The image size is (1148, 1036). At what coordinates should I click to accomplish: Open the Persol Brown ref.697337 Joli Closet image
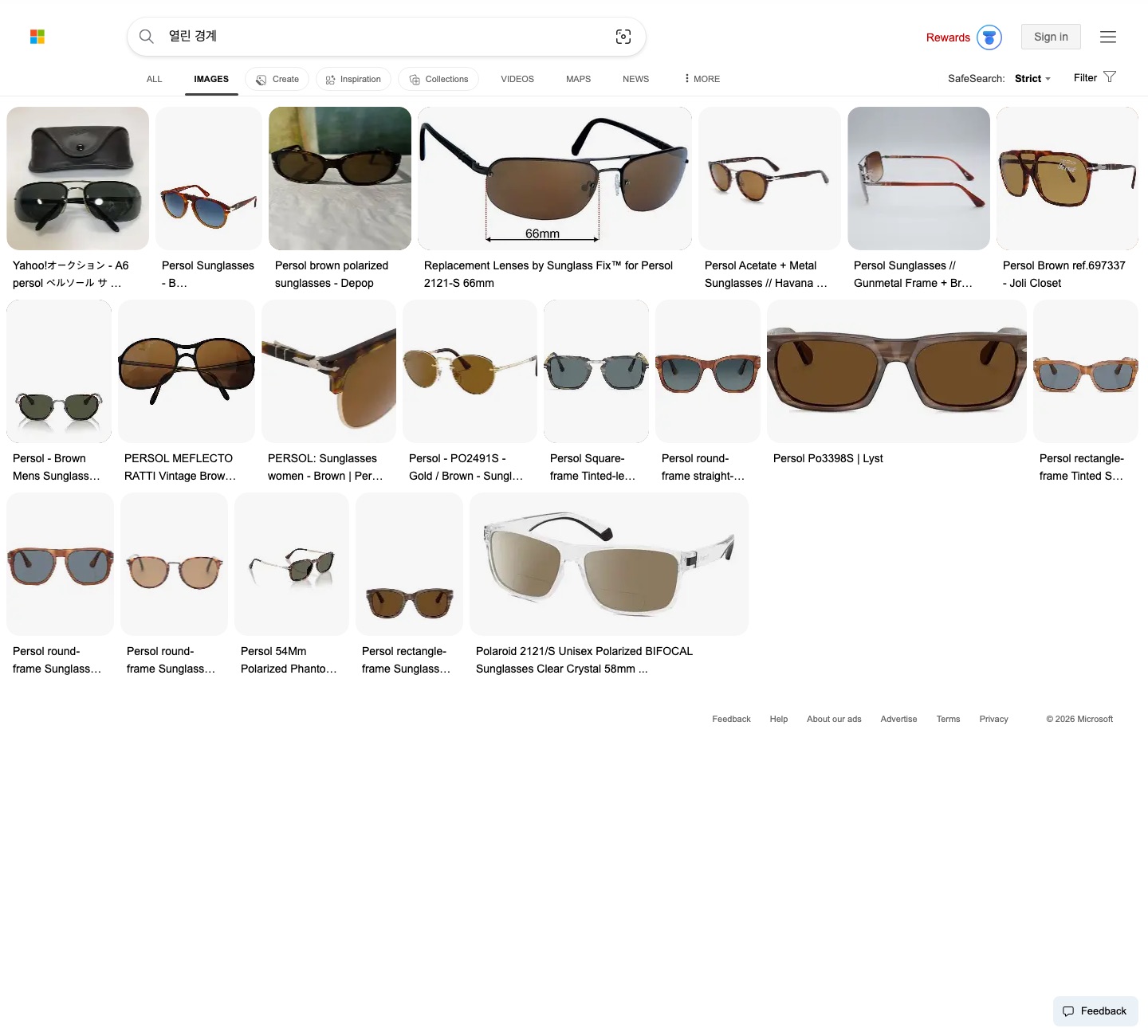click(1067, 179)
